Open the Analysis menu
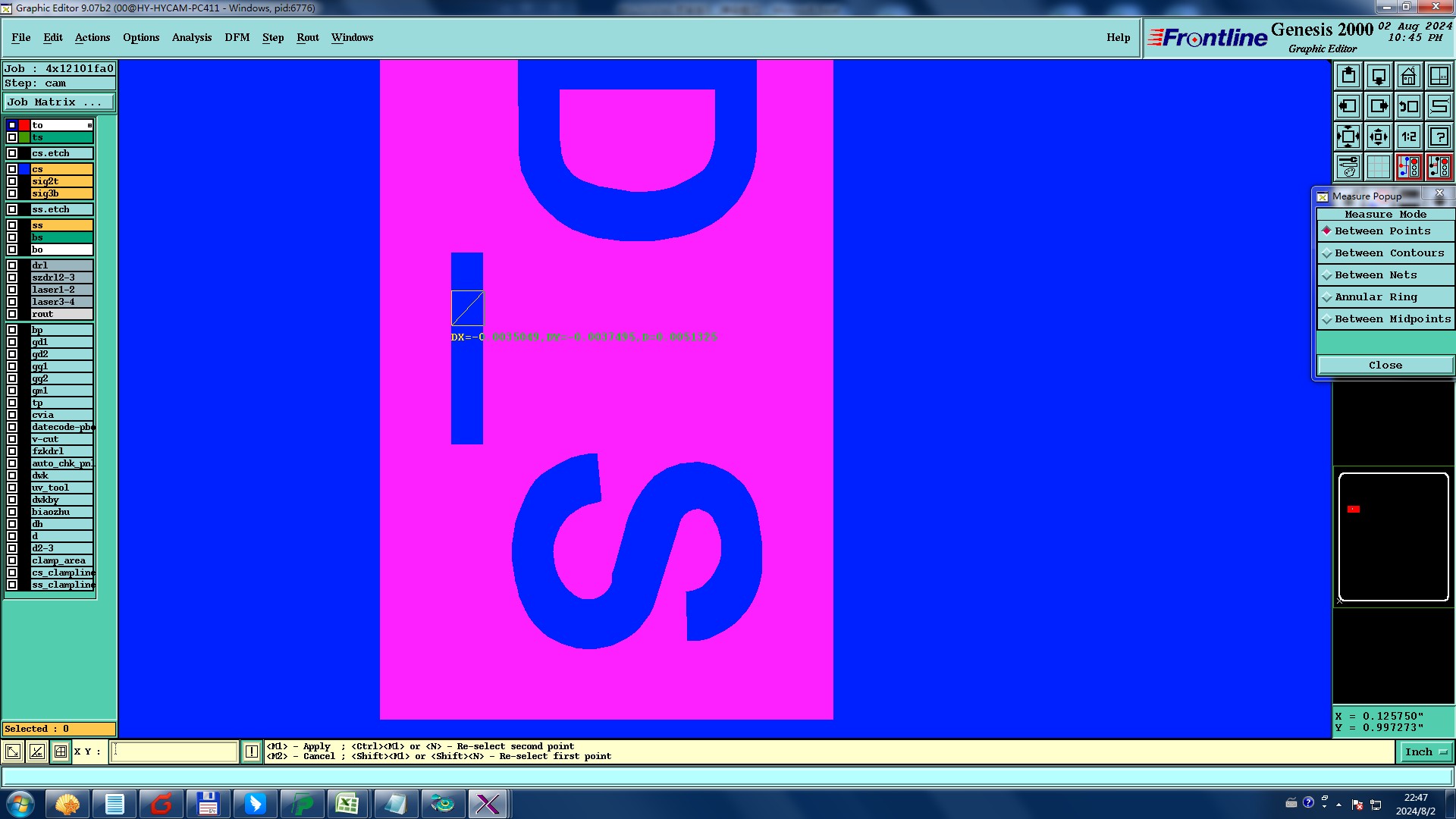The image size is (1456, 819). pyautogui.click(x=191, y=37)
